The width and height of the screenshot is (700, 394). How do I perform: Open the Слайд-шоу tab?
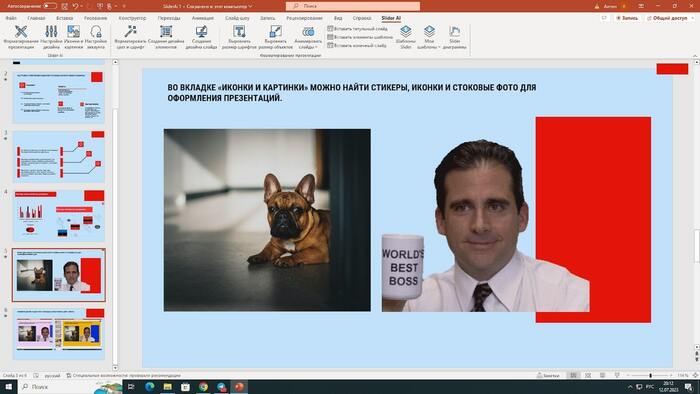coord(237,18)
